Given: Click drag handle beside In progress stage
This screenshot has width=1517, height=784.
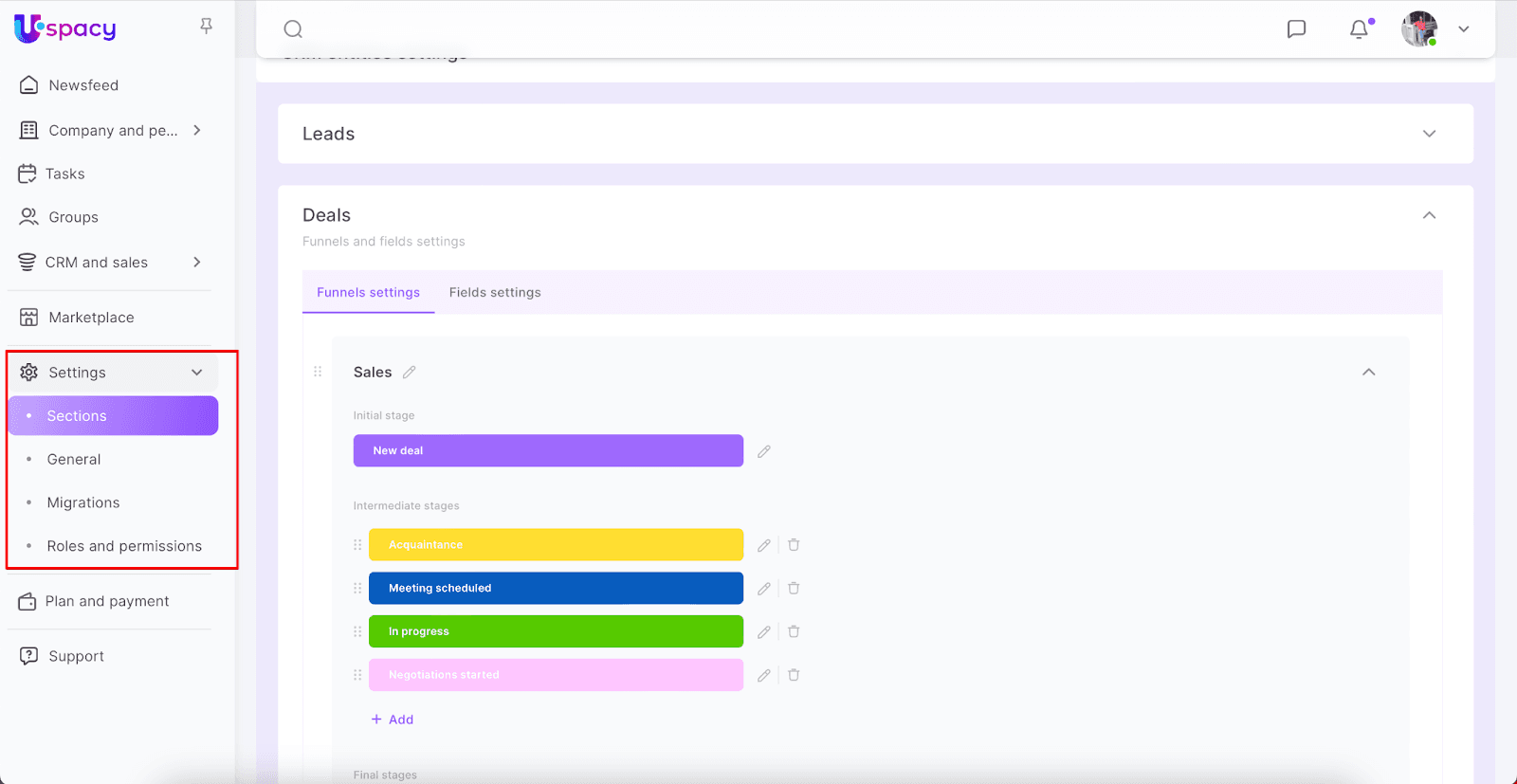Looking at the screenshot, I should click(x=357, y=631).
